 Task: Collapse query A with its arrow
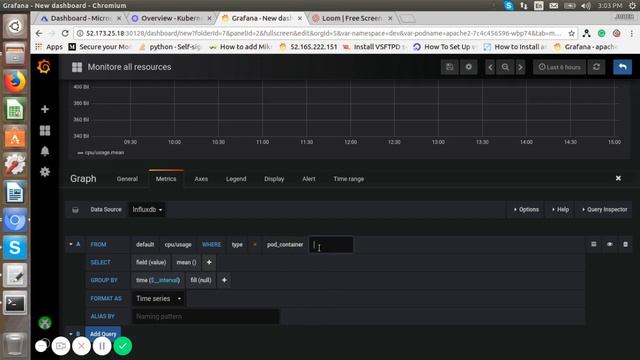(71, 244)
